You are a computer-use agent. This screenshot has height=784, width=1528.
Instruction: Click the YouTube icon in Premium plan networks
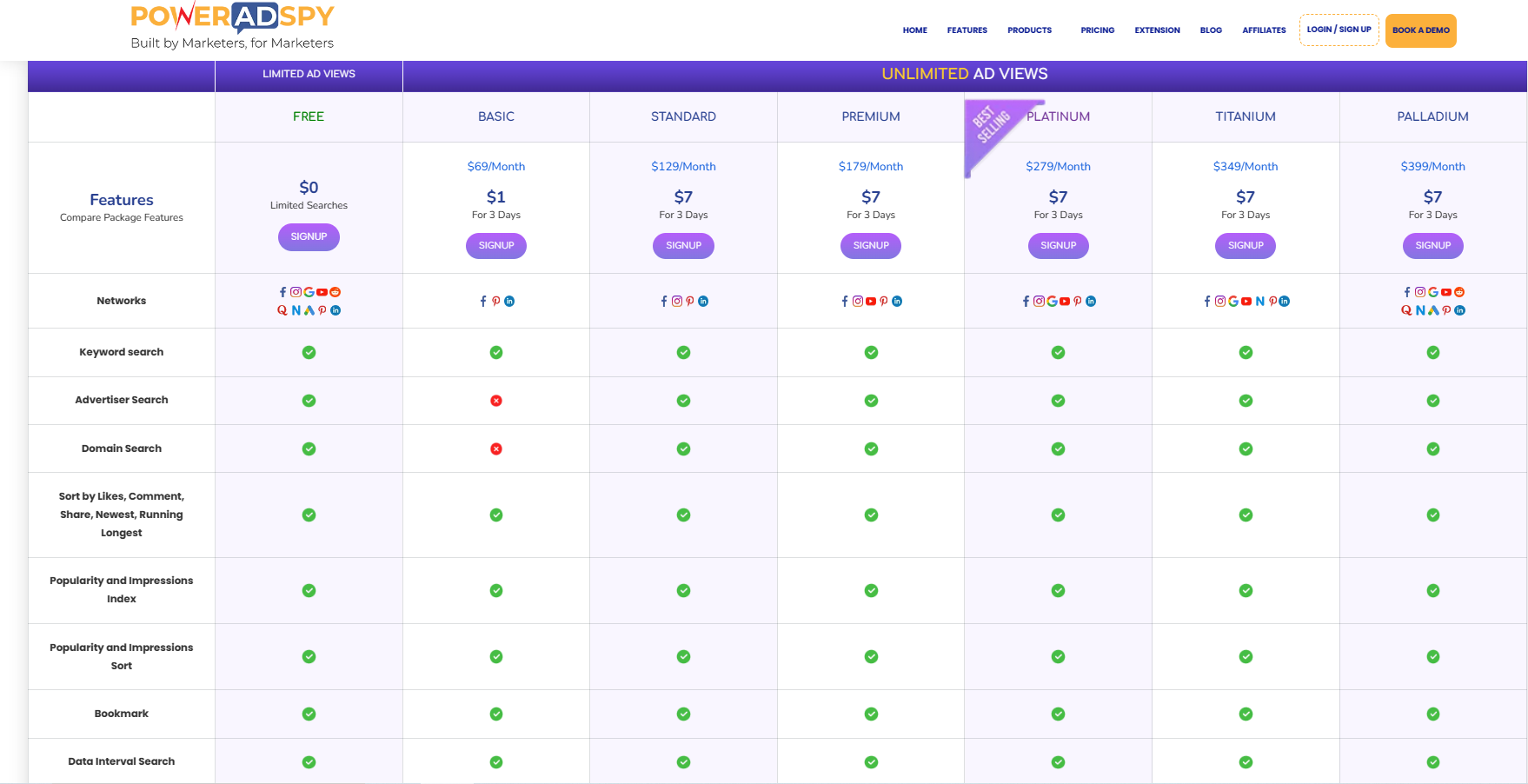pyautogui.click(x=871, y=301)
